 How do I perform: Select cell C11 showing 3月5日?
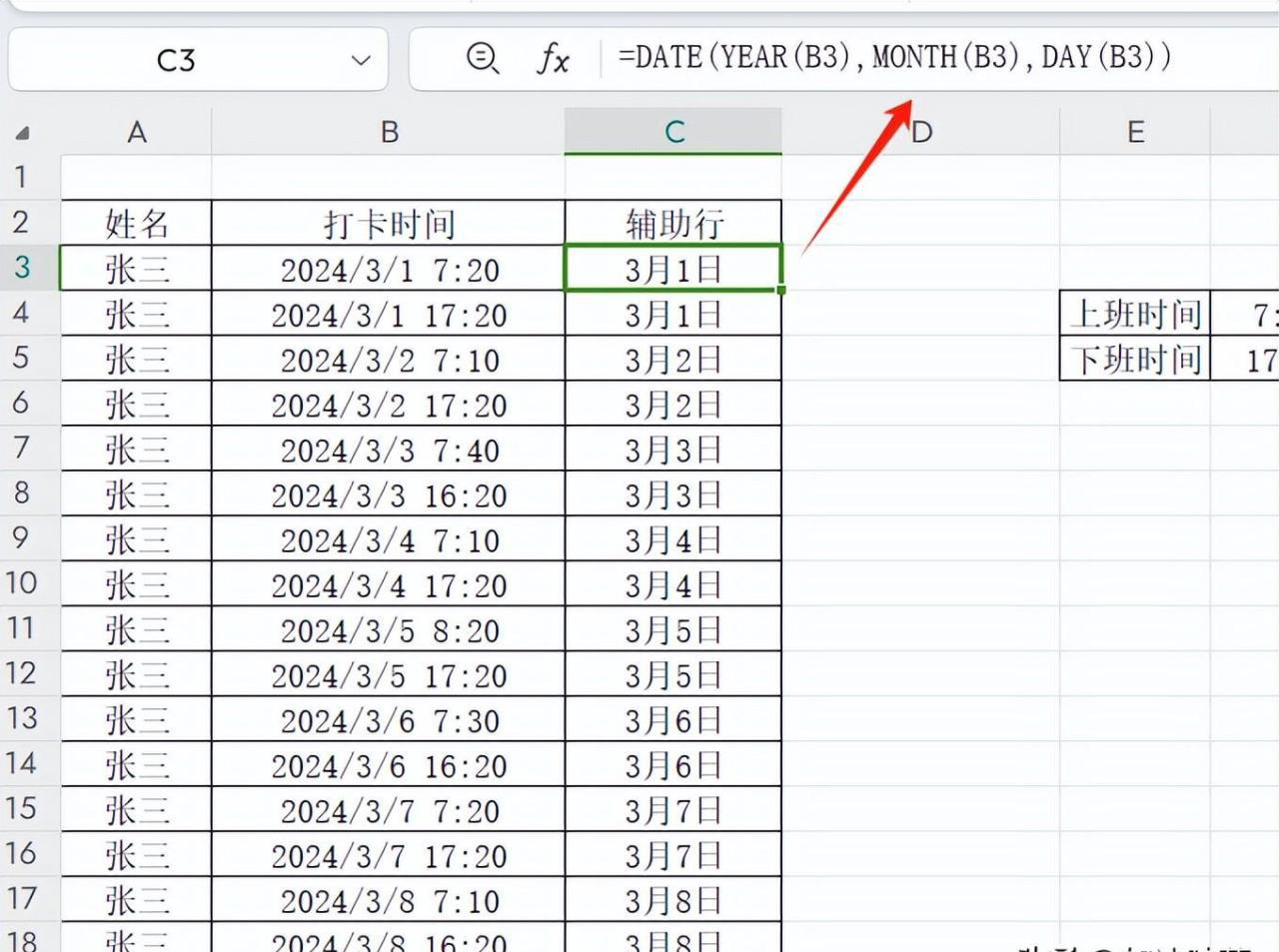tap(673, 629)
